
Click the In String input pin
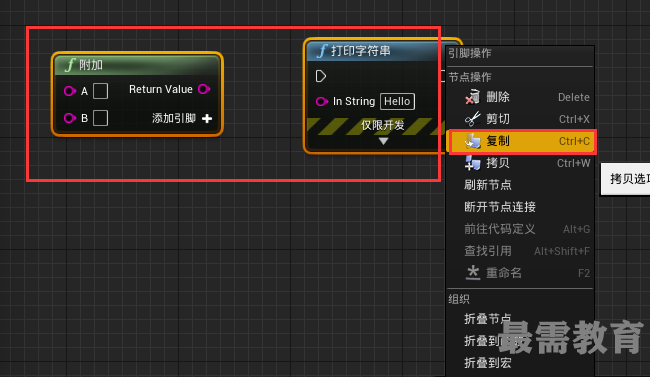point(322,101)
